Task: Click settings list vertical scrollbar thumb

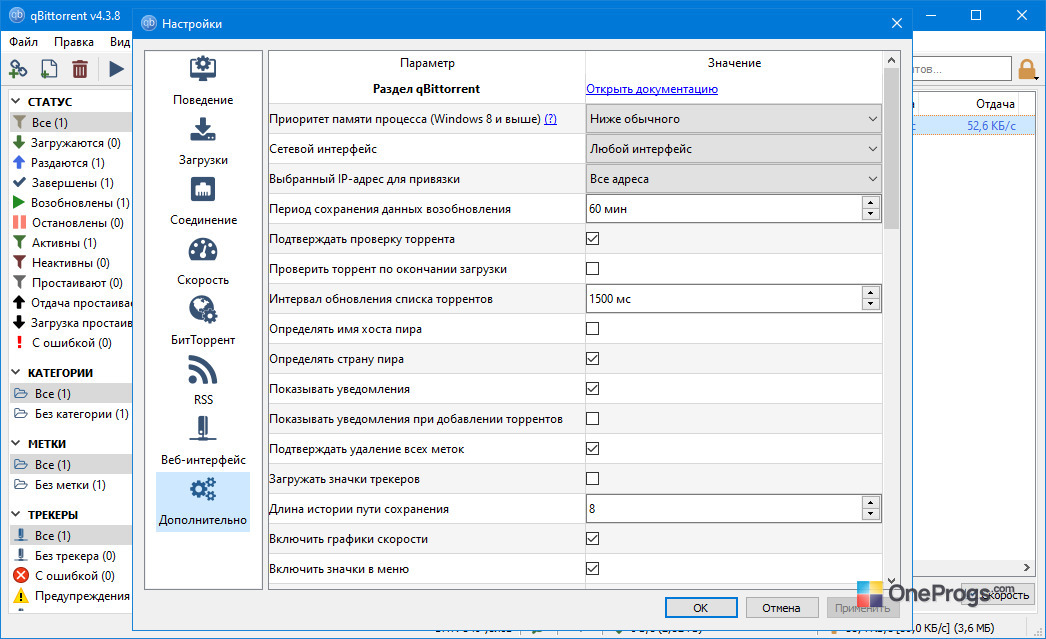Action: [891, 148]
